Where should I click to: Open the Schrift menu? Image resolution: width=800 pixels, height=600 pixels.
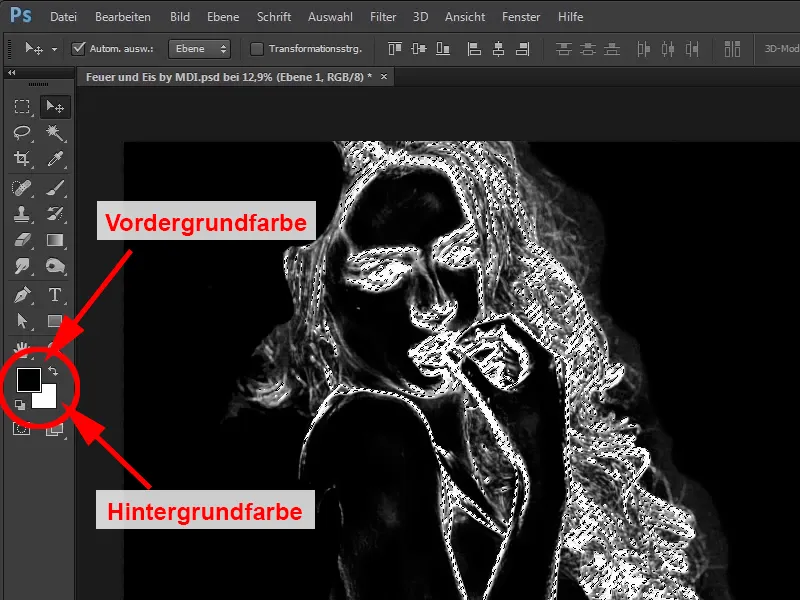coord(274,17)
